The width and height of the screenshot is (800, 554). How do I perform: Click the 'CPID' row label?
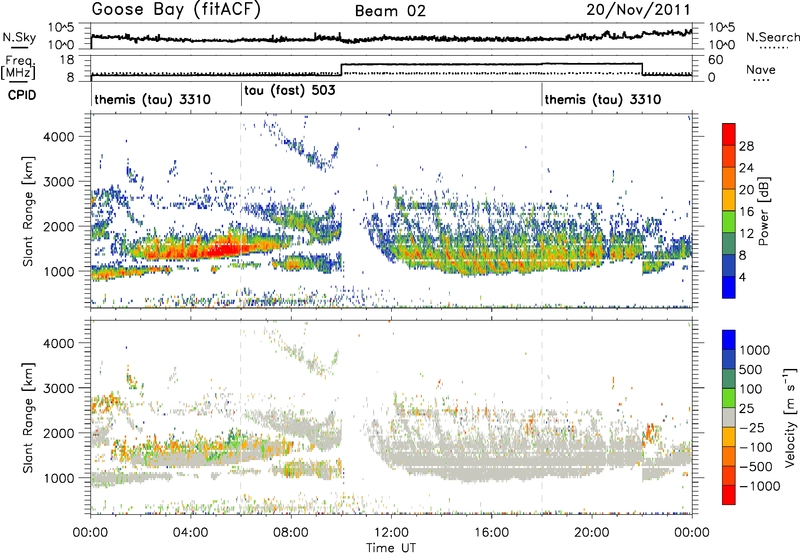click(x=22, y=95)
